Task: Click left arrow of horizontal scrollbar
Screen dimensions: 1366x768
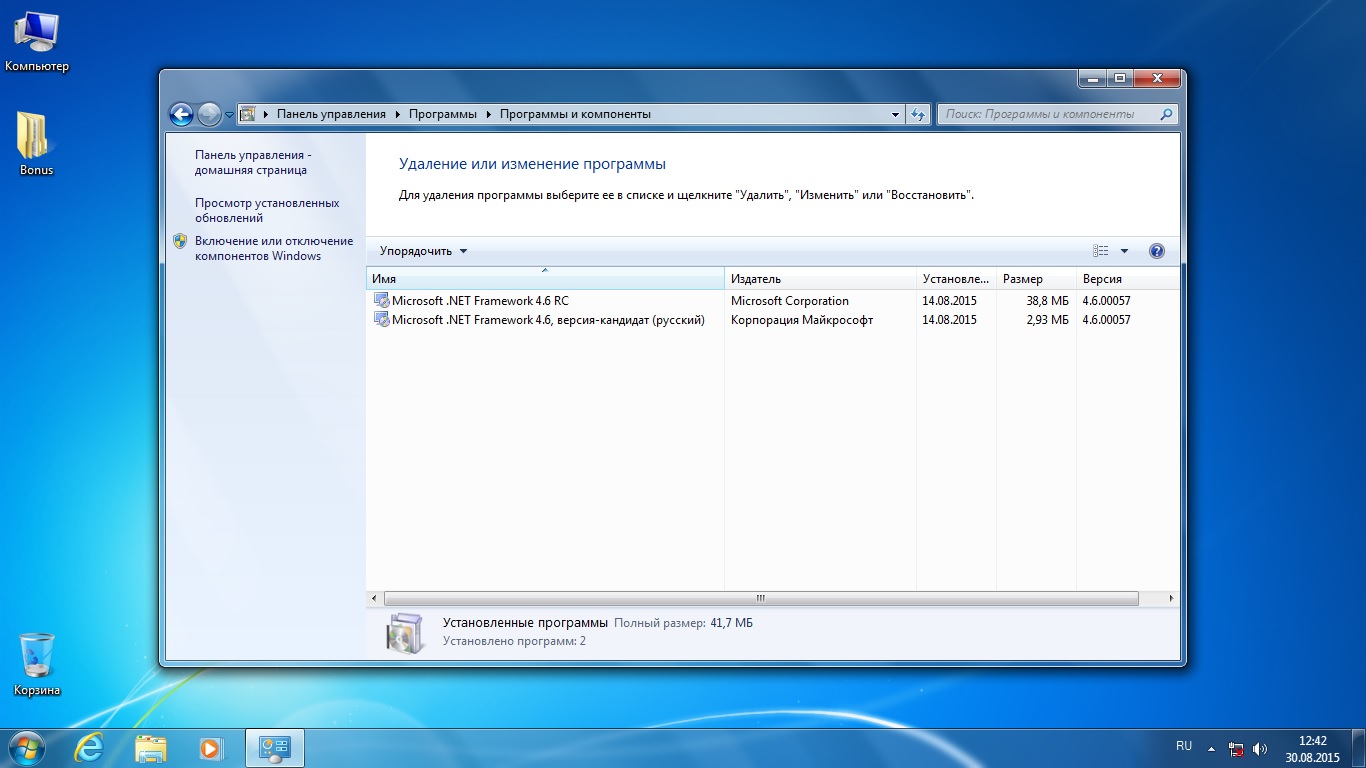Action: pyautogui.click(x=375, y=598)
